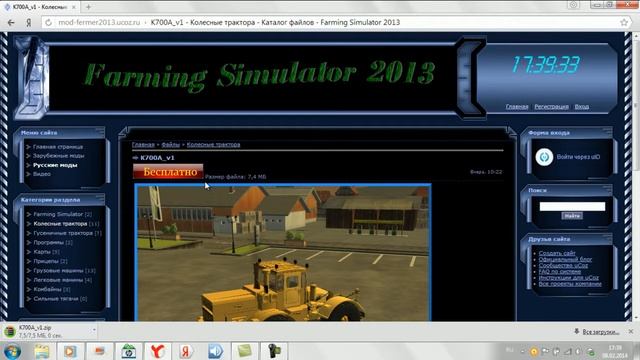Click 'Вход' link under the clock
The height and width of the screenshot is (360, 640).
pyautogui.click(x=582, y=107)
